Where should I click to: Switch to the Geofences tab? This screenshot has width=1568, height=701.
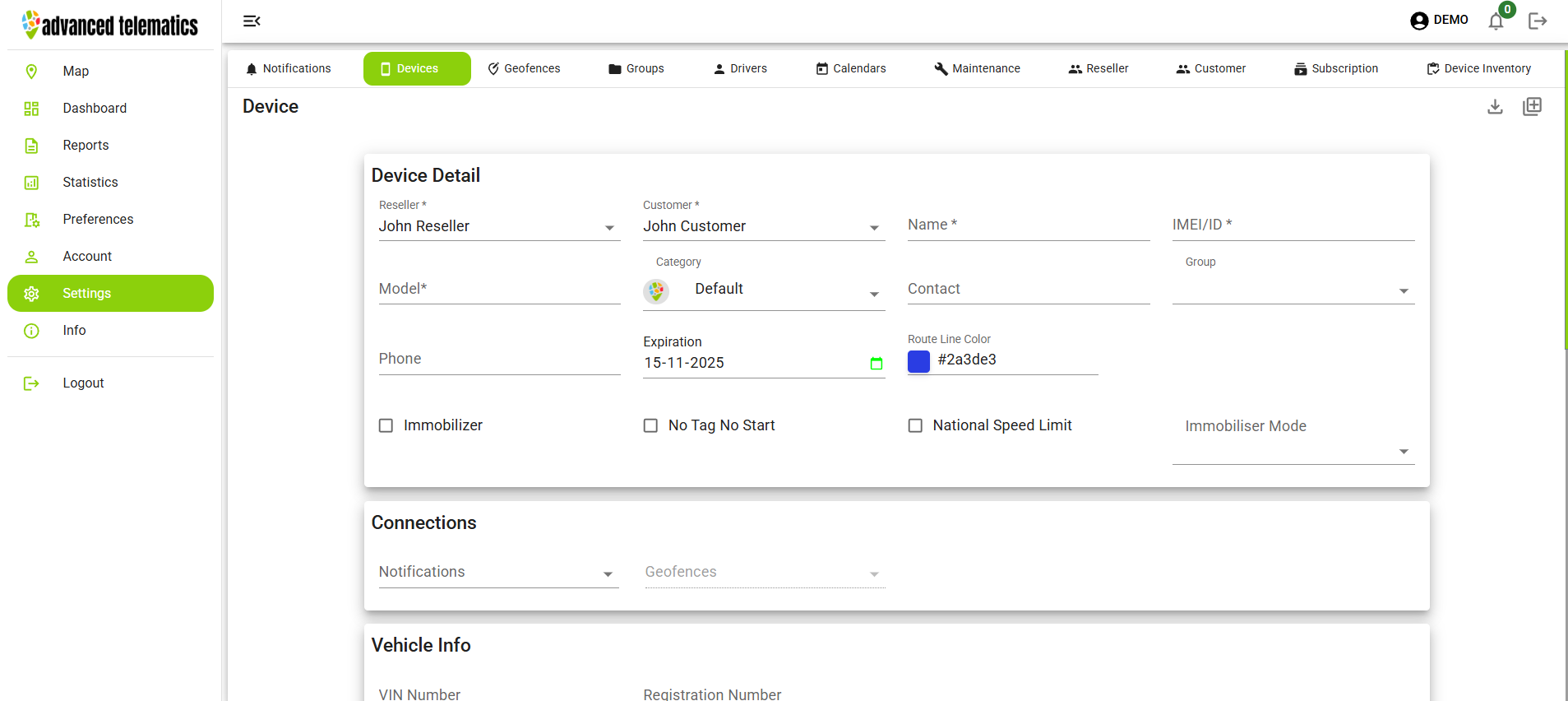pos(524,68)
